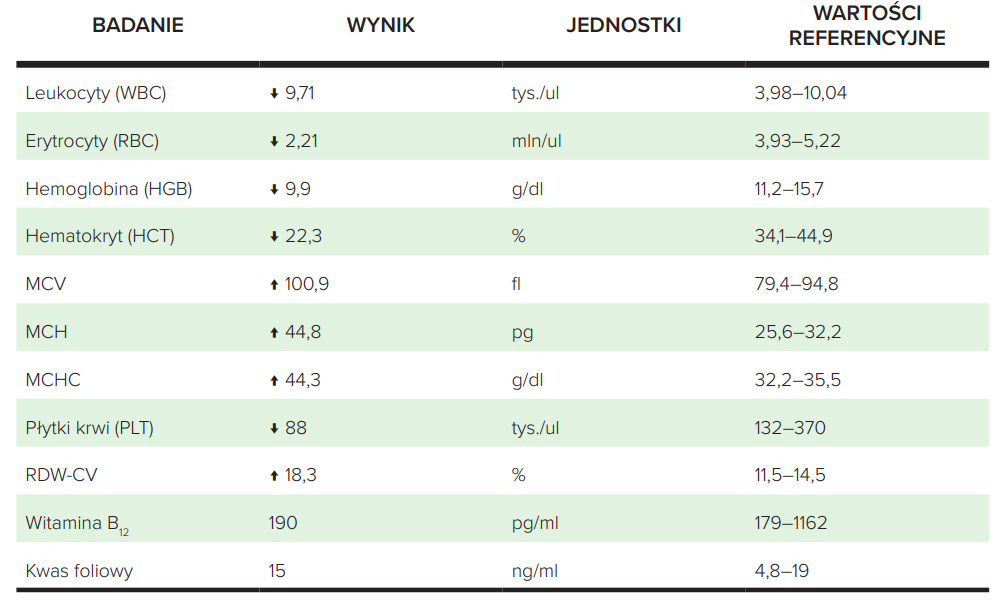
Task: Select the Leukocyty reference range 3,98–10,04
Action: (801, 94)
